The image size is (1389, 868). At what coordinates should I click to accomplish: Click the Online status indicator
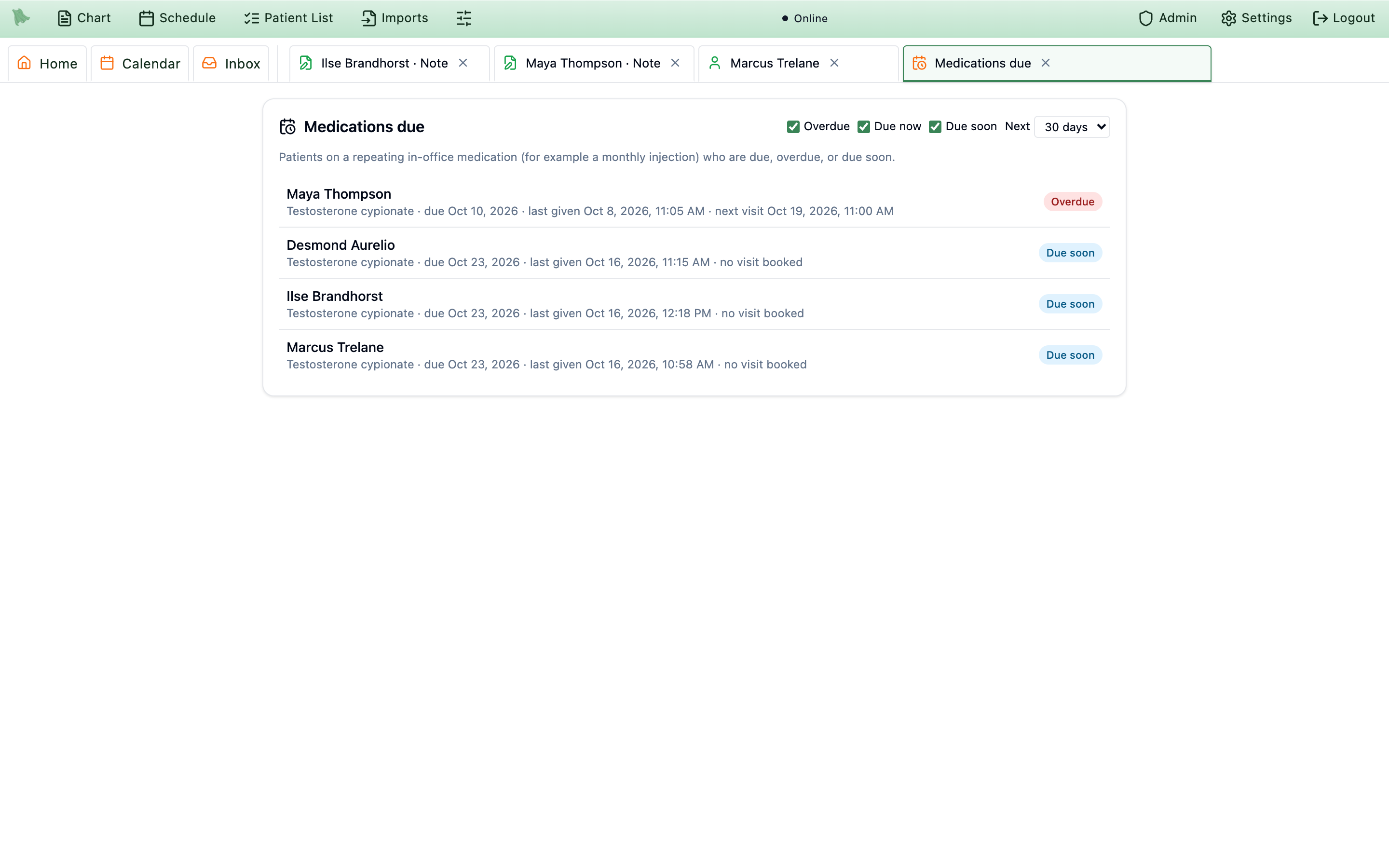[x=804, y=18]
